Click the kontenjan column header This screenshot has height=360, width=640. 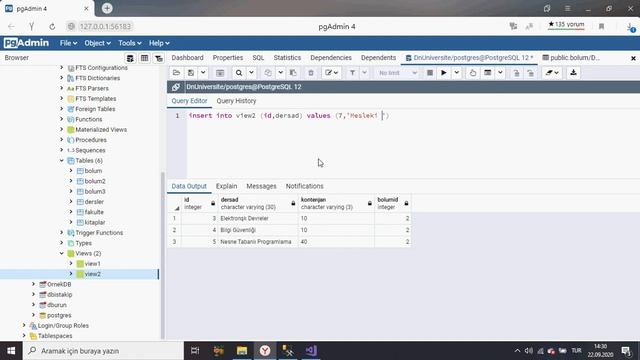coord(336,203)
